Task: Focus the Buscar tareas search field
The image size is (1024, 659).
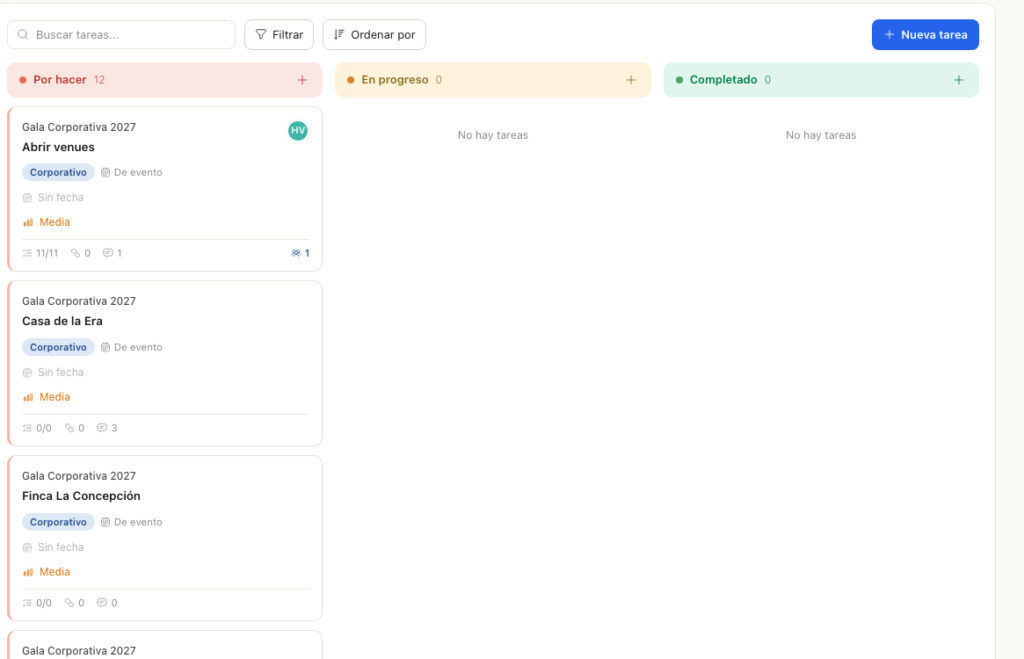Action: [x=121, y=35]
